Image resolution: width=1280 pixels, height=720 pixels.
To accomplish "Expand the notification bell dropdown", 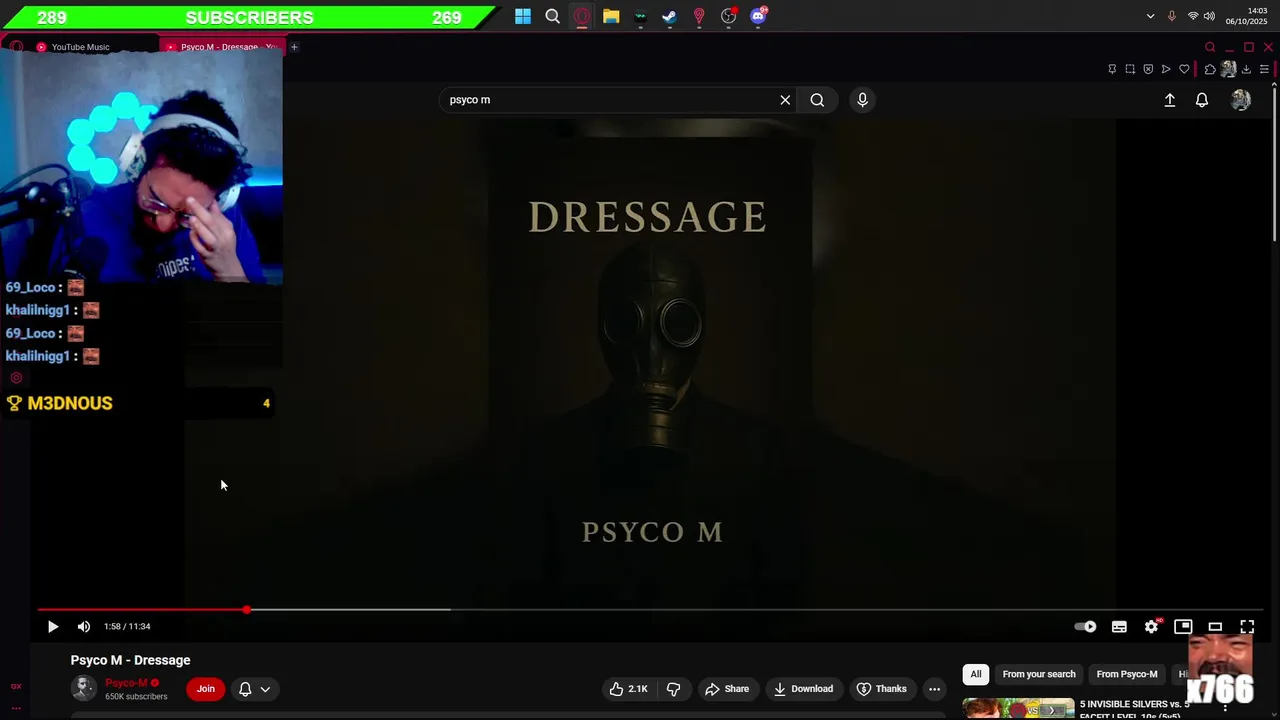I will (254, 689).
